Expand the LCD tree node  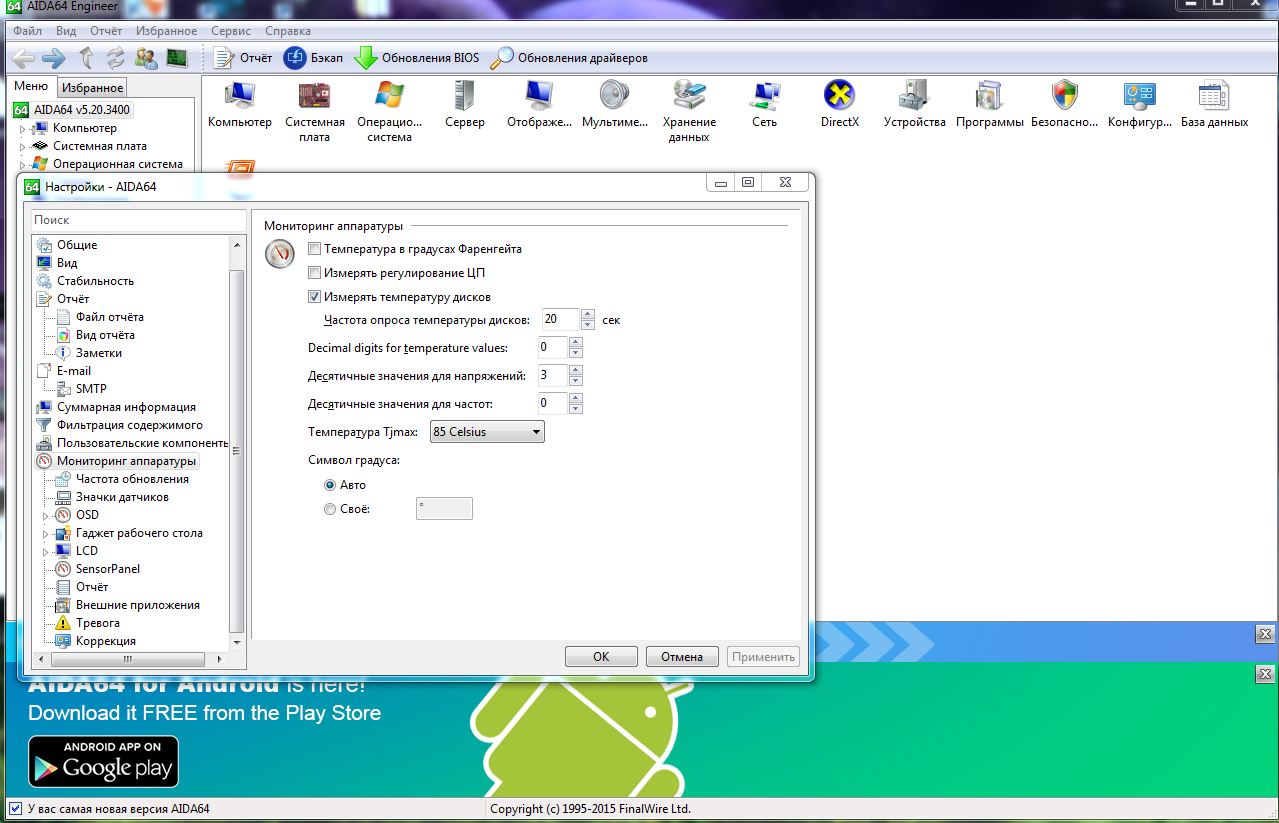pyautogui.click(x=45, y=552)
